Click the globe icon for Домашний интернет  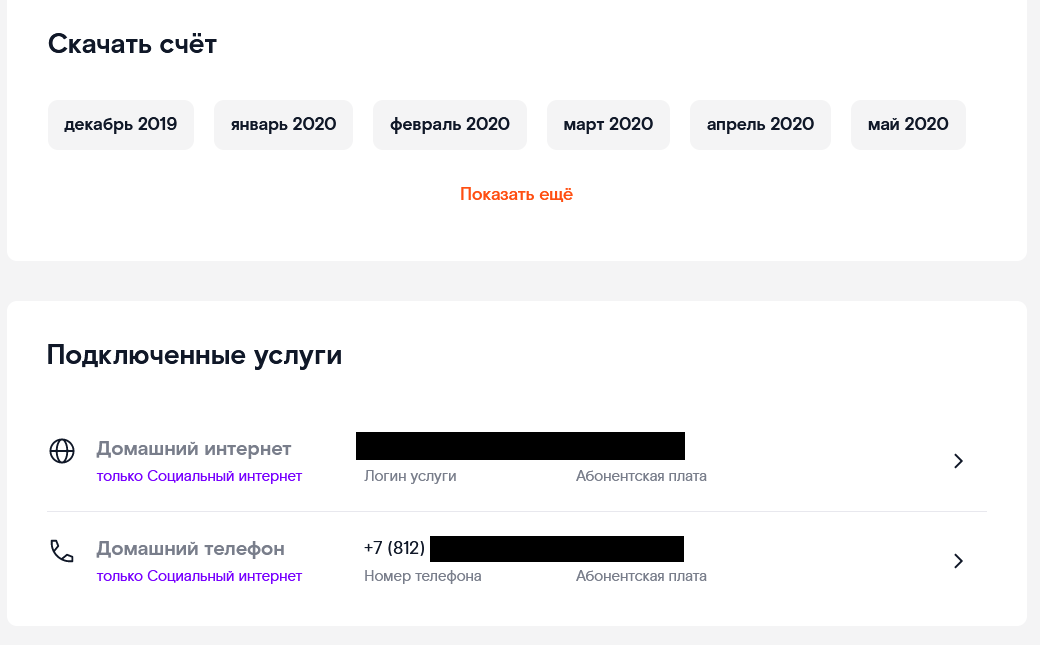click(x=62, y=451)
